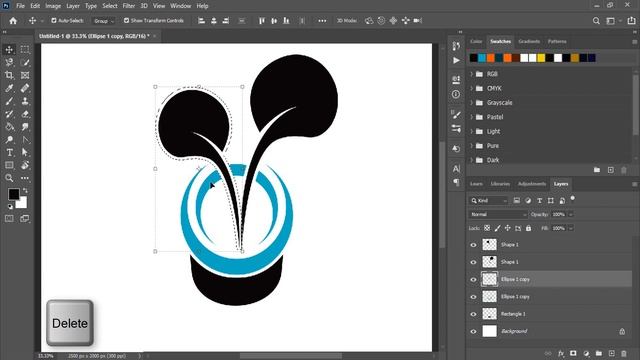640x360 pixels.
Task: Open the Window menu
Action: [x=180, y=6]
